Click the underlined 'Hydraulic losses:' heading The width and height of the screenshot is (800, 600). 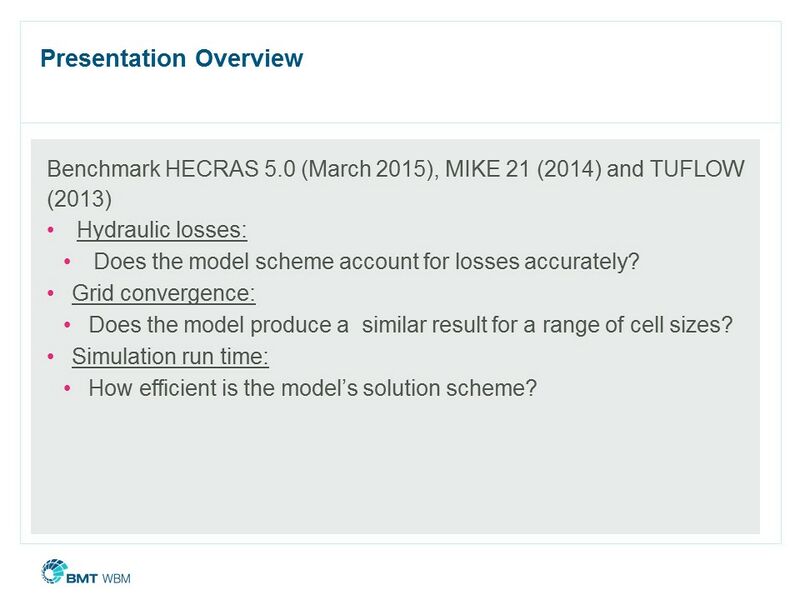[161, 231]
